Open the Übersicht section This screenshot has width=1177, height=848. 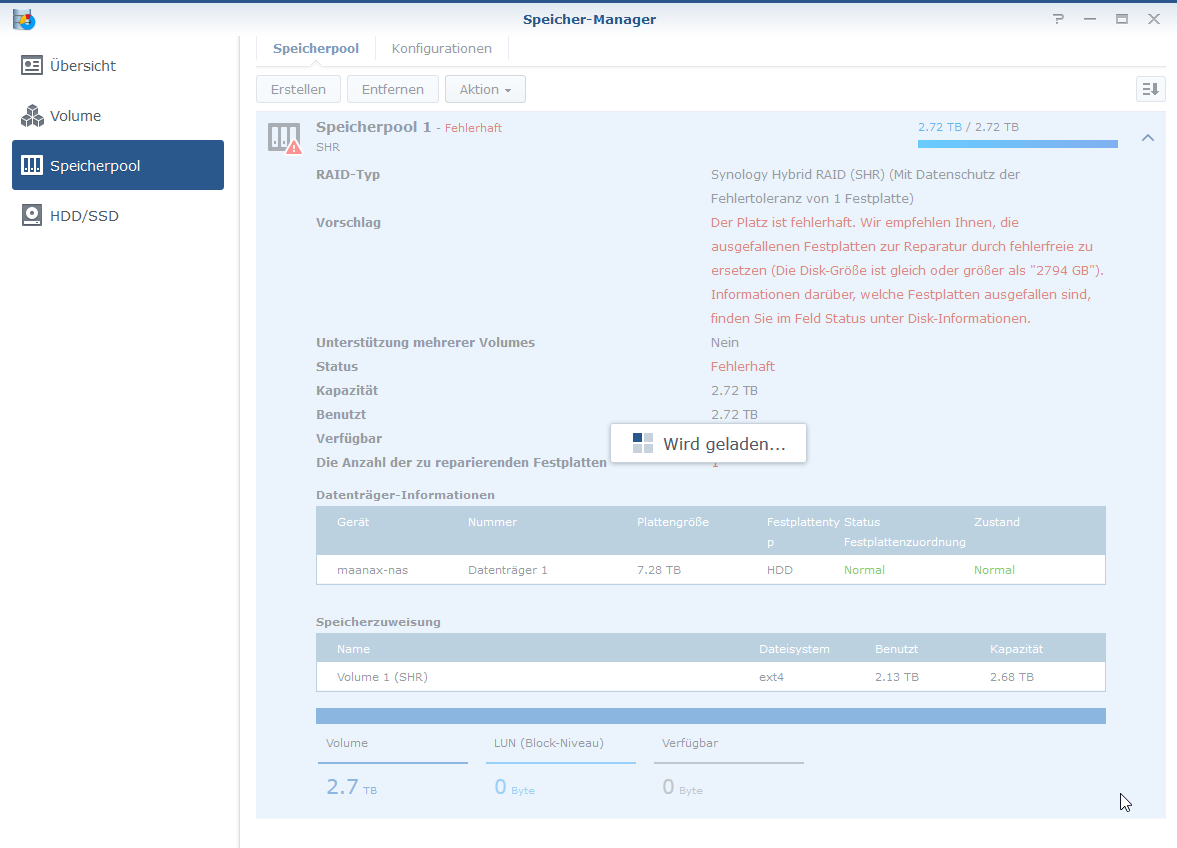click(118, 66)
